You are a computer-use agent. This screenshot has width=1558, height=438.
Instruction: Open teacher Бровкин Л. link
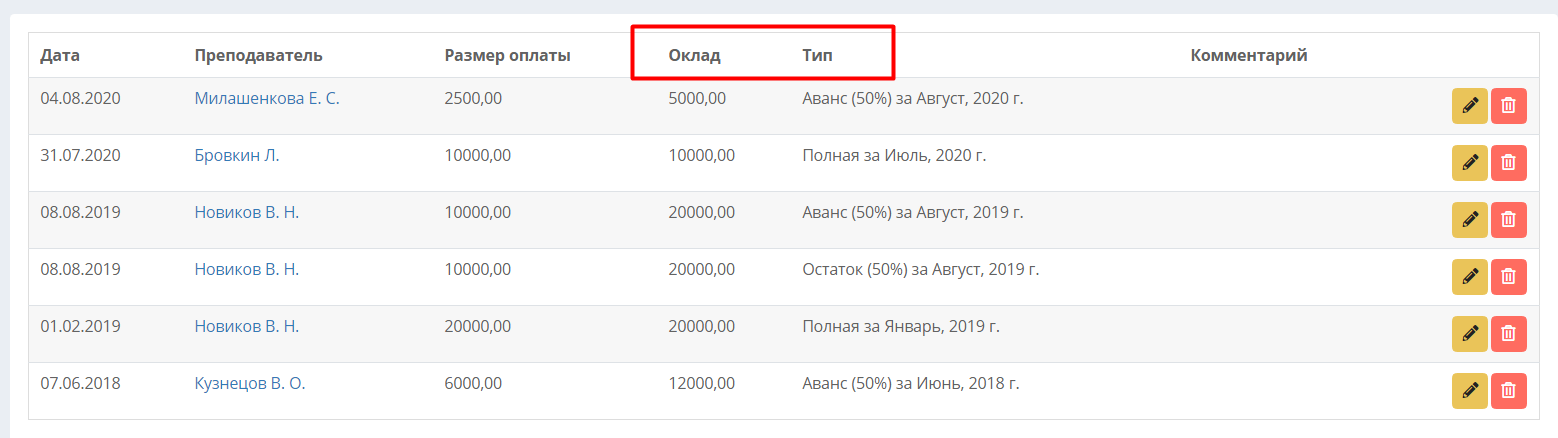coord(237,155)
